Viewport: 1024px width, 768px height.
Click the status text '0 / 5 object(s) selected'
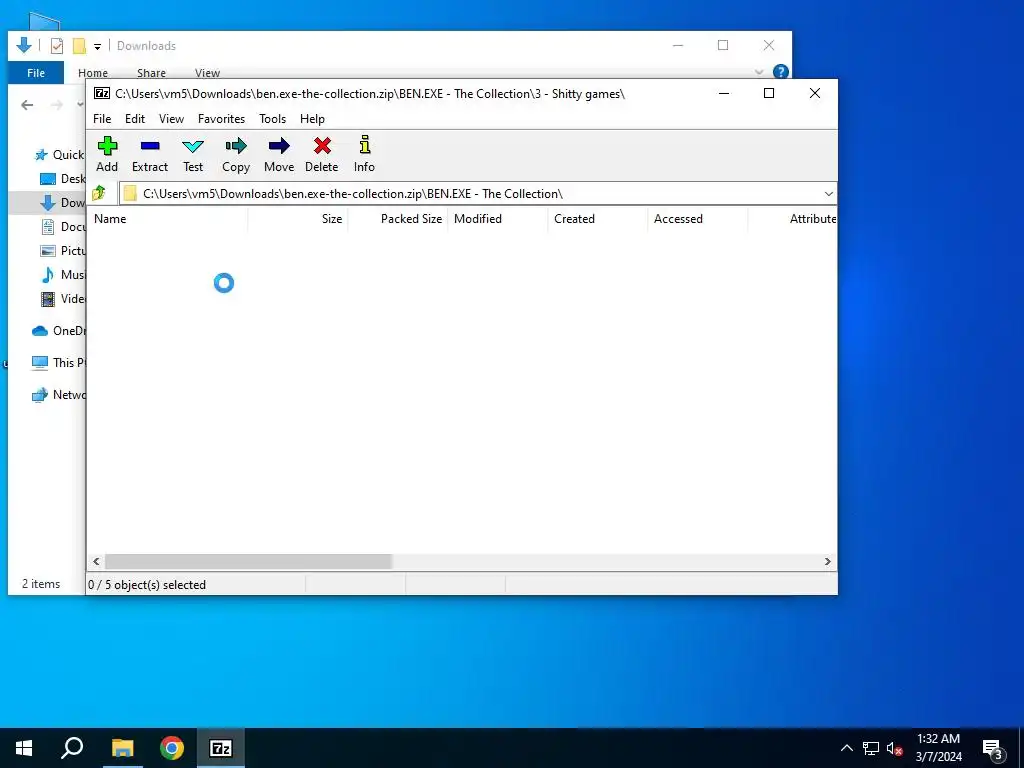148,585
